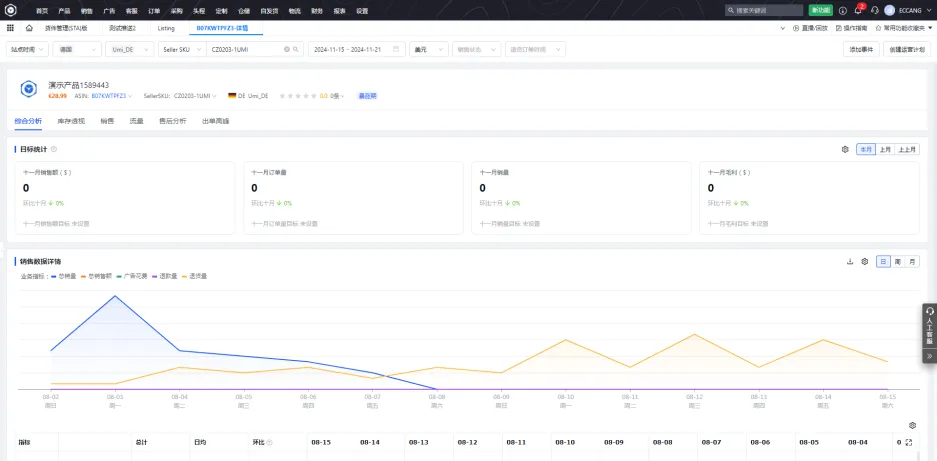Collapse the side widget double-arrow
The image size is (937, 461).
[929, 356]
